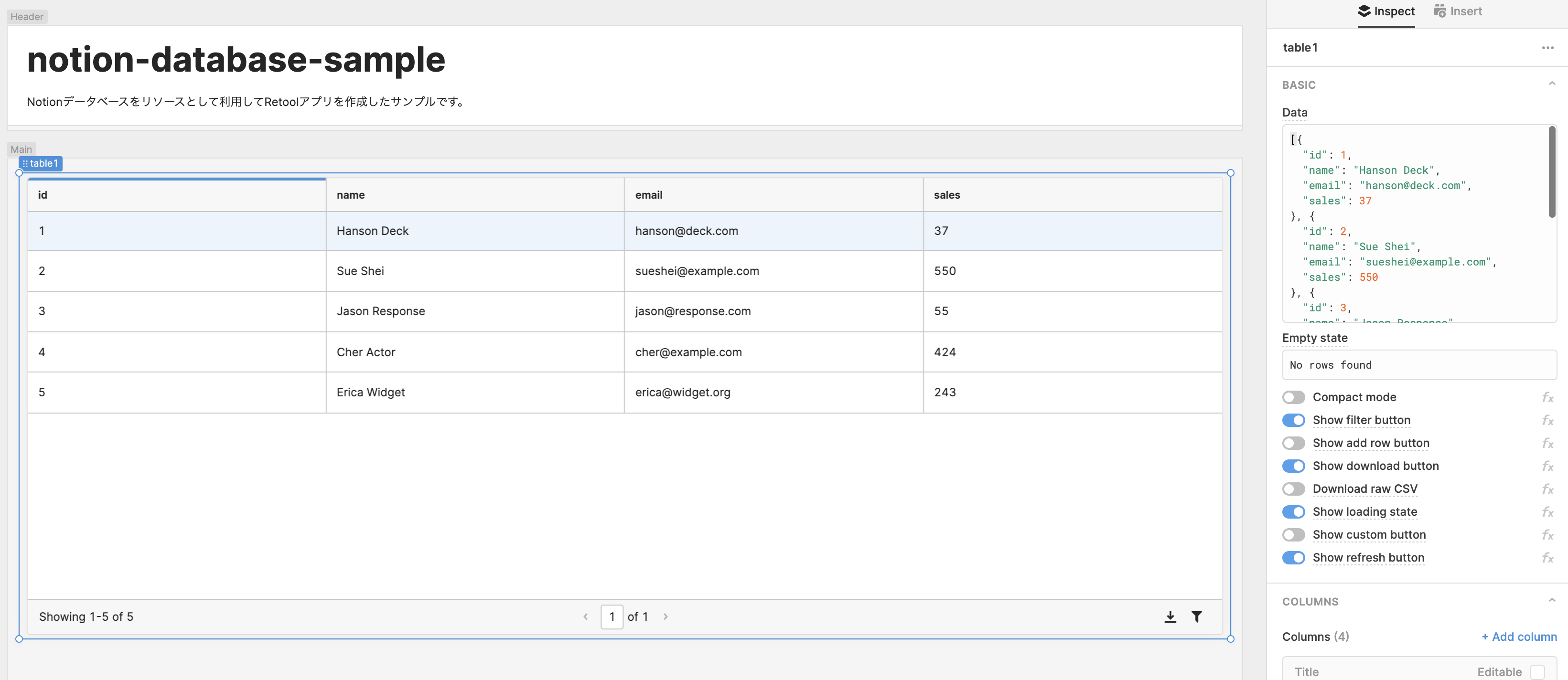The height and width of the screenshot is (680, 1568).
Task: Go to previous table page arrow
Action: click(586, 617)
